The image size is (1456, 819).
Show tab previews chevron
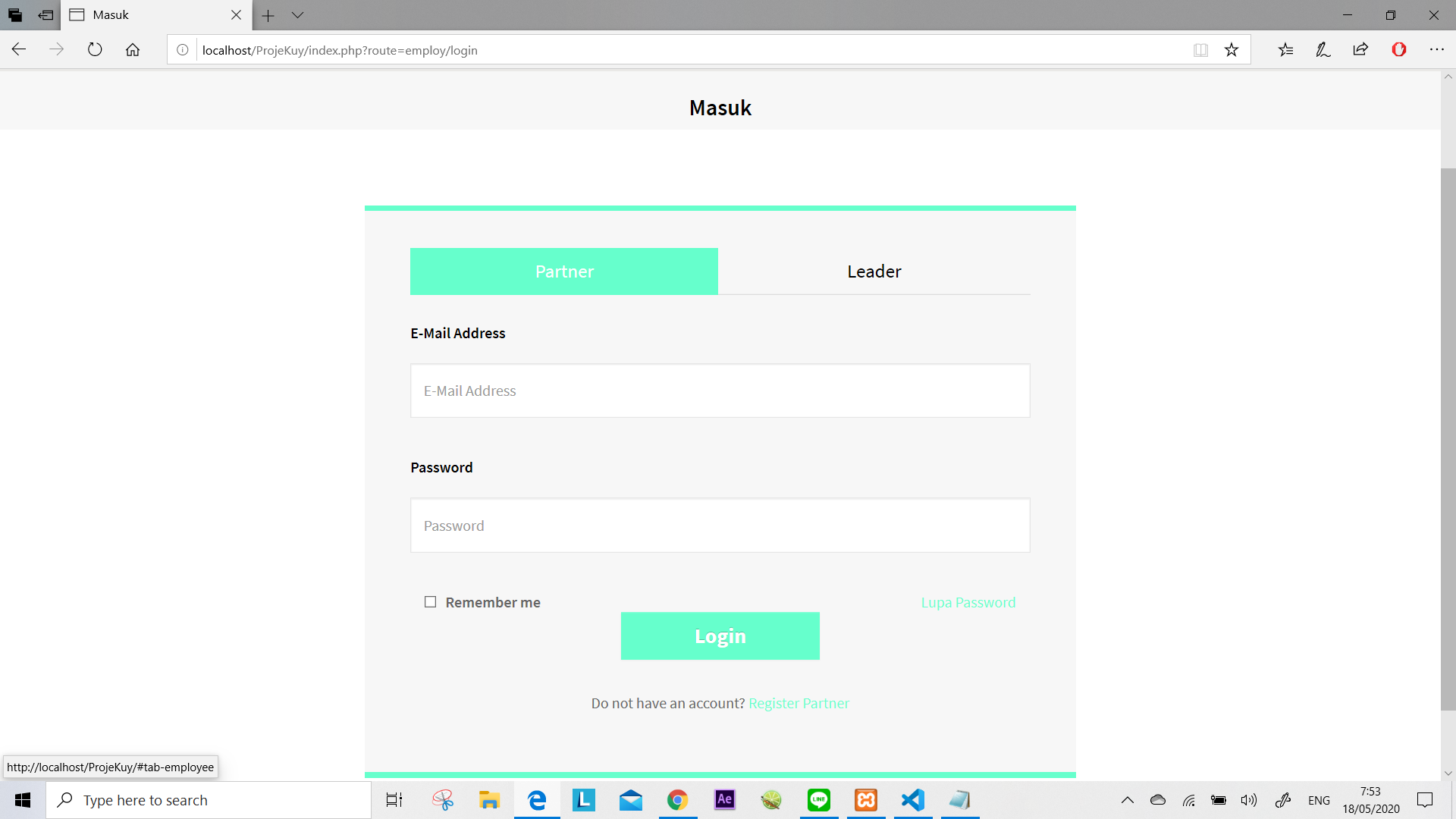297,15
